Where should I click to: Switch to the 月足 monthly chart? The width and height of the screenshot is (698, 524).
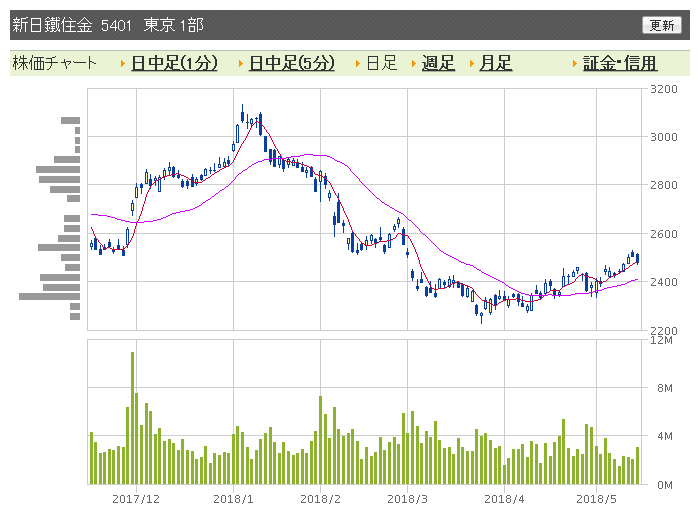pyautogui.click(x=495, y=63)
